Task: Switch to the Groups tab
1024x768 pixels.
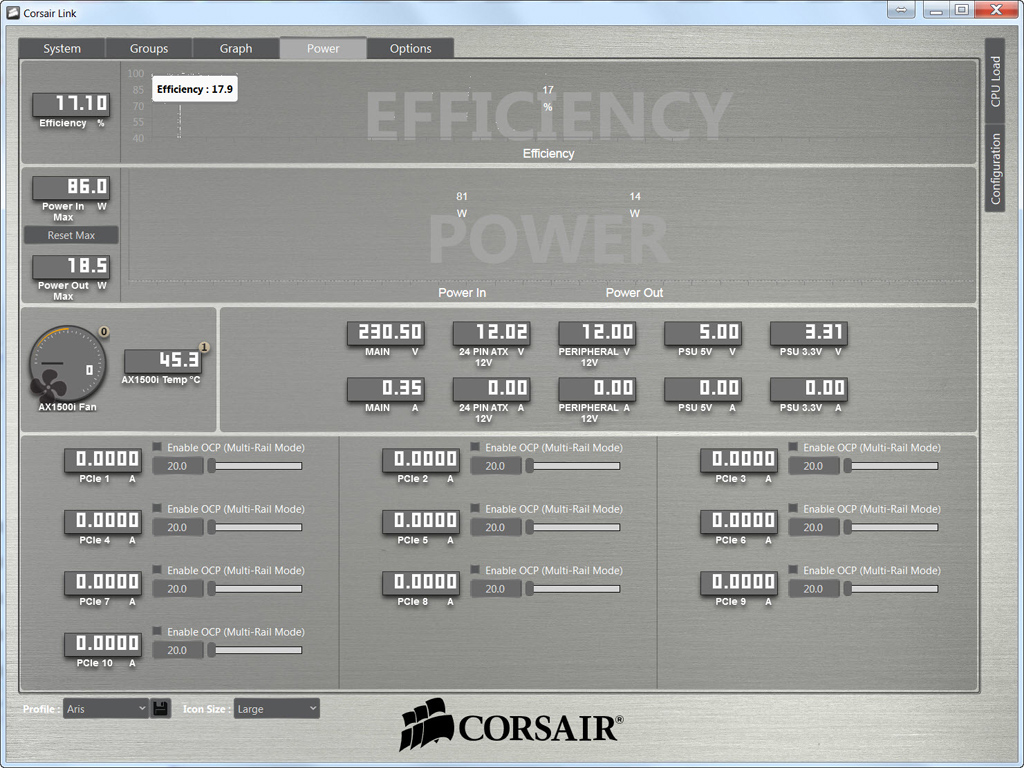Action: [149, 48]
